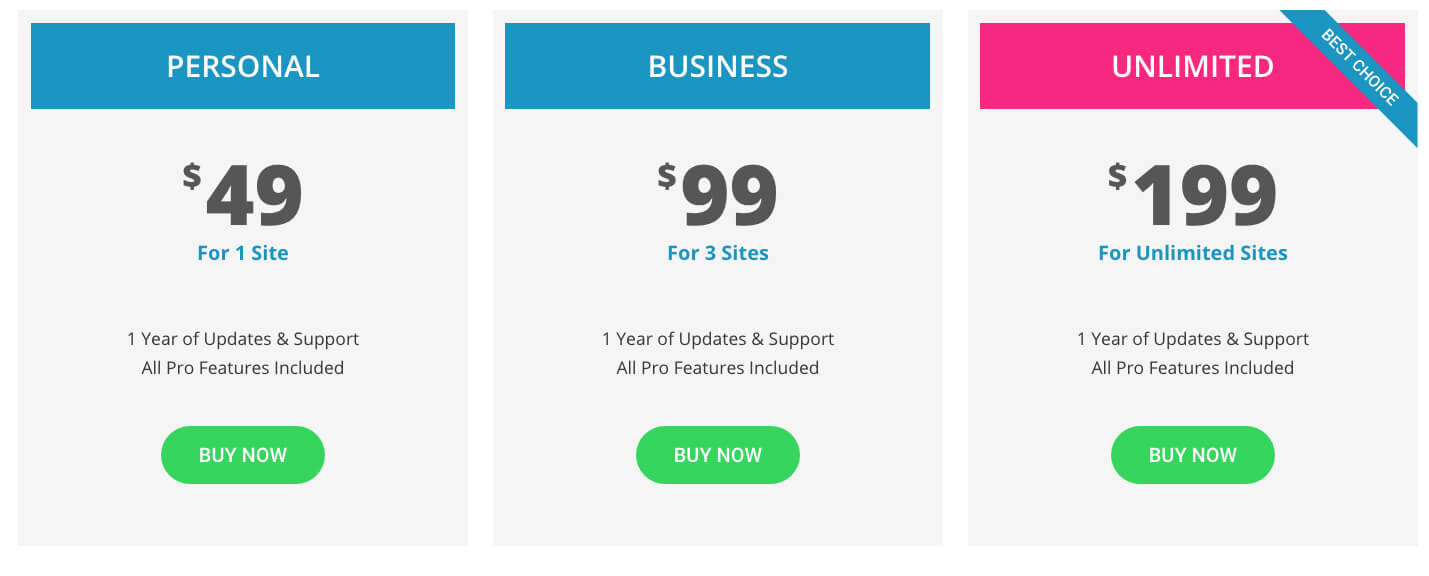Click the 'For 3 Sites' text

pyautogui.click(x=717, y=253)
